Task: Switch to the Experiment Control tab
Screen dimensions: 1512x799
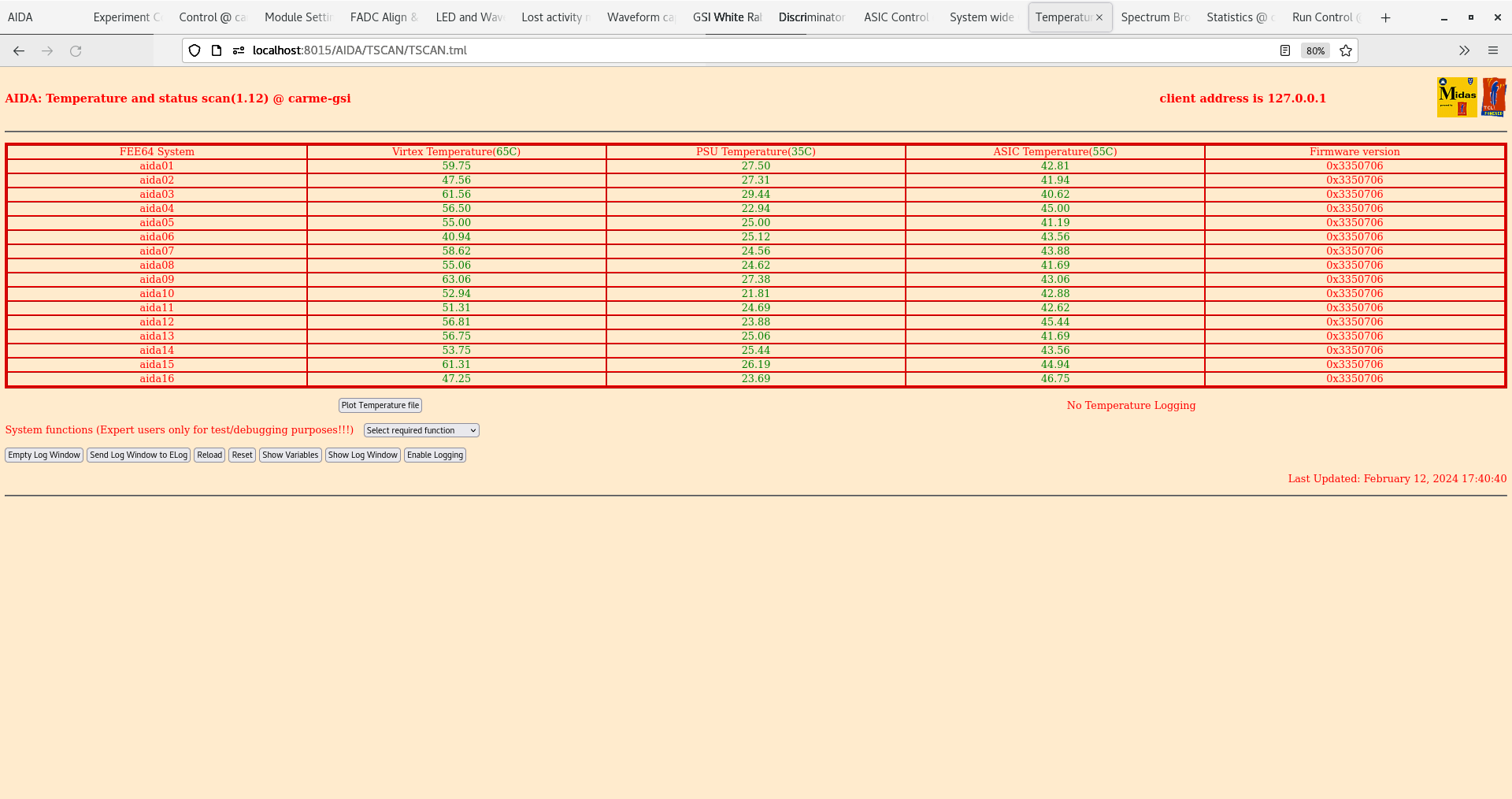Action: 126,17
